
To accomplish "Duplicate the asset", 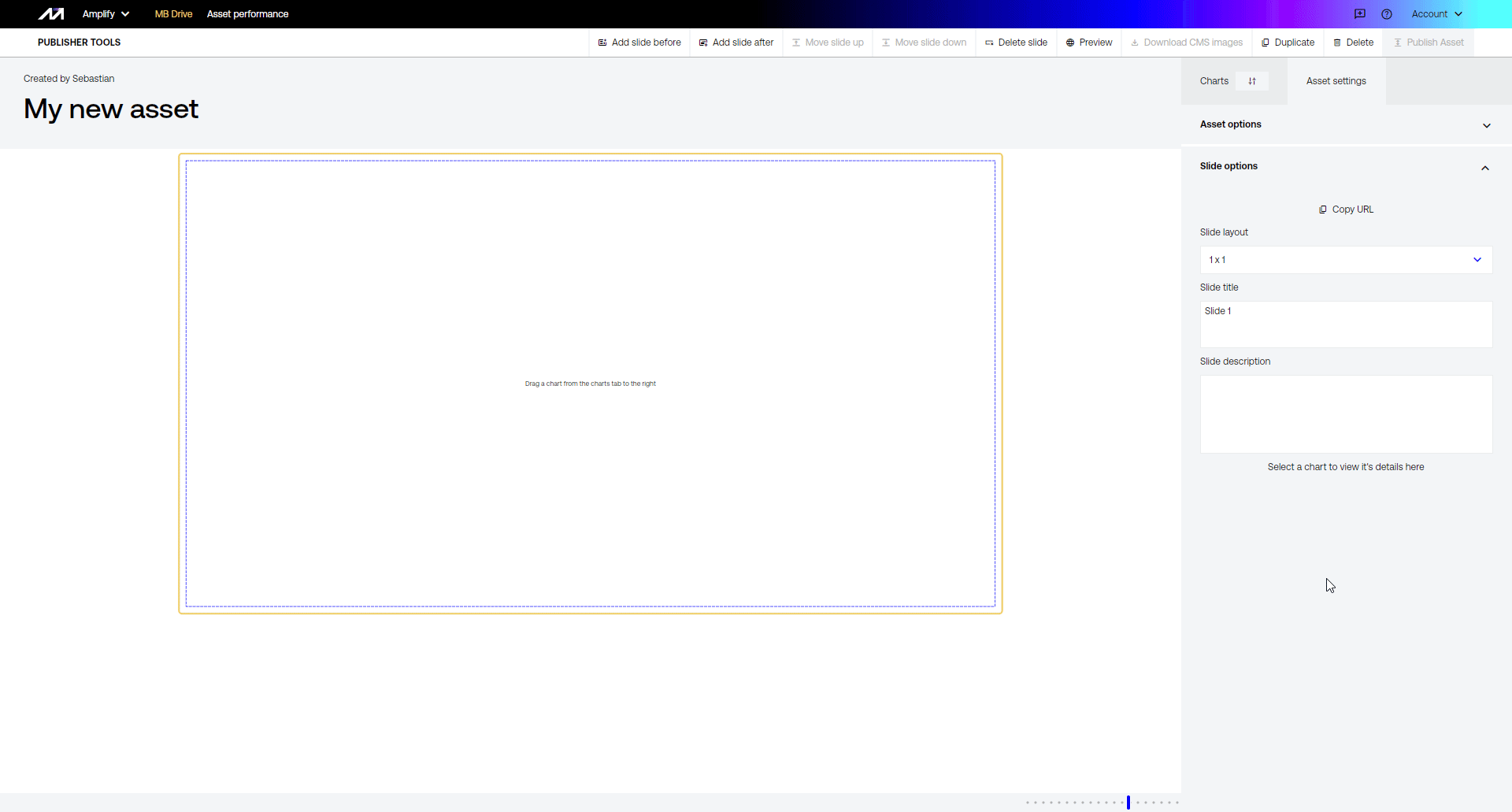I will pos(1288,43).
